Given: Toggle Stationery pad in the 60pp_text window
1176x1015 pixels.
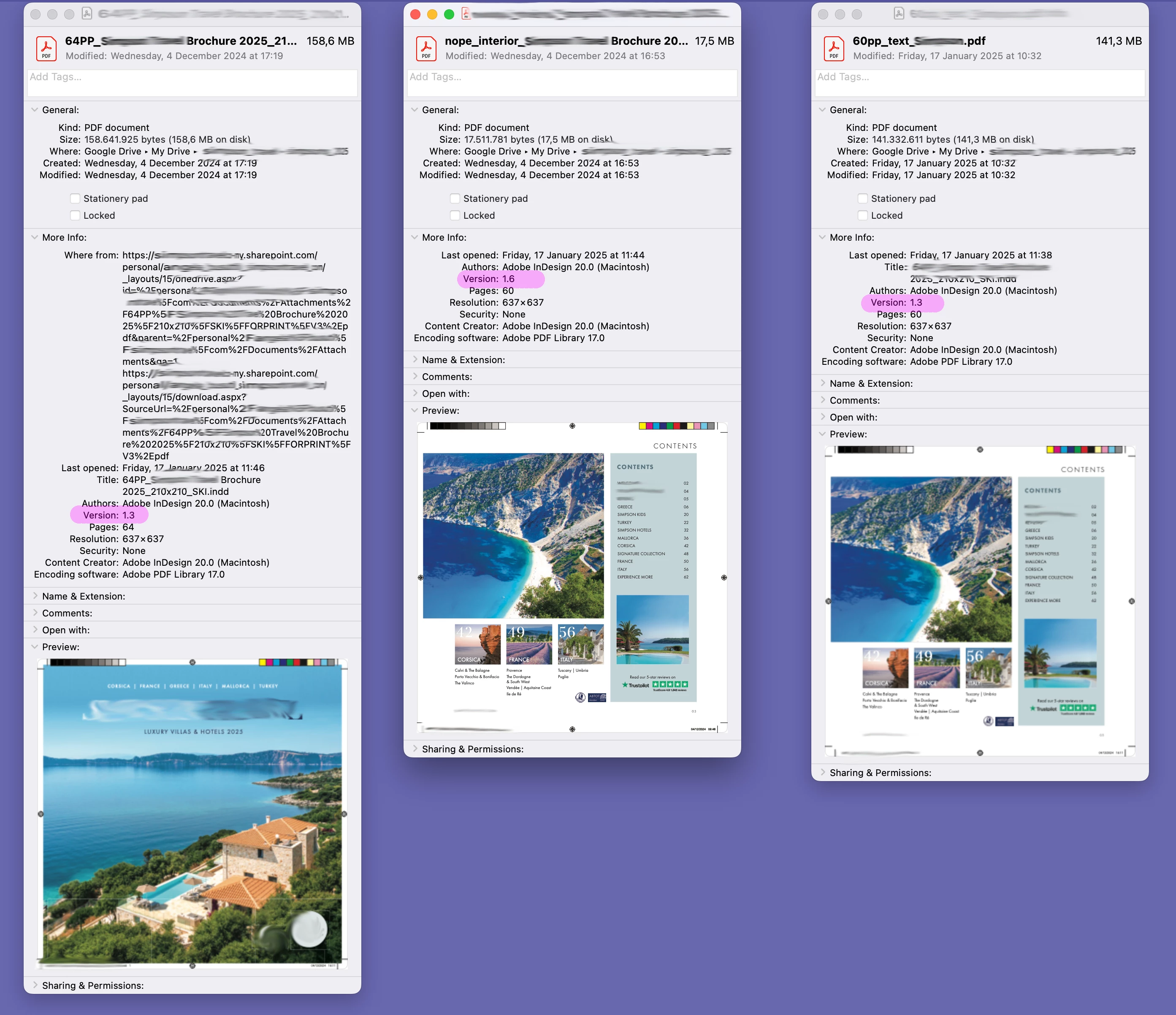Looking at the screenshot, I should [862, 199].
